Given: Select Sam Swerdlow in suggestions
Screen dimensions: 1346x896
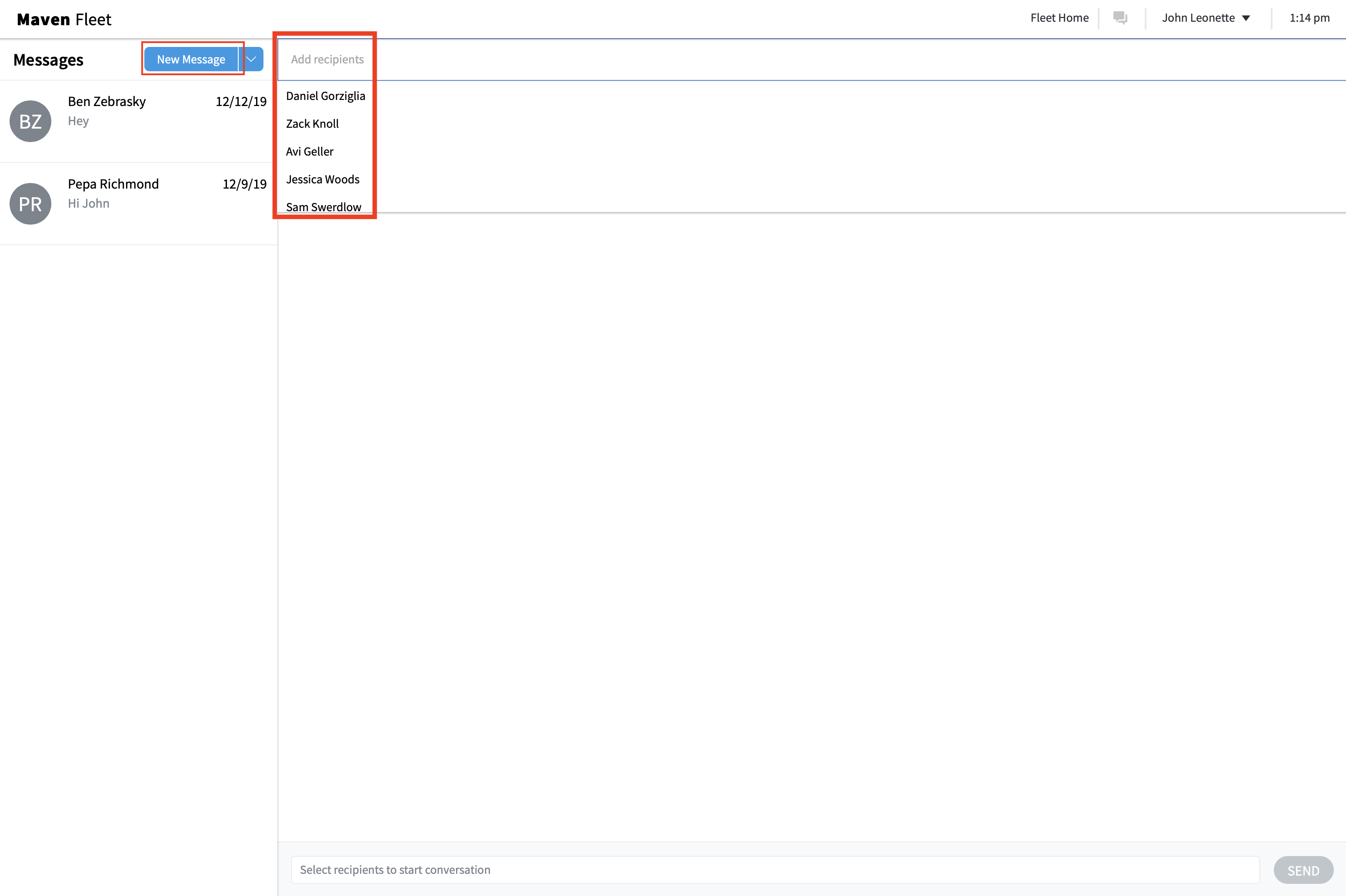Looking at the screenshot, I should click(x=323, y=207).
